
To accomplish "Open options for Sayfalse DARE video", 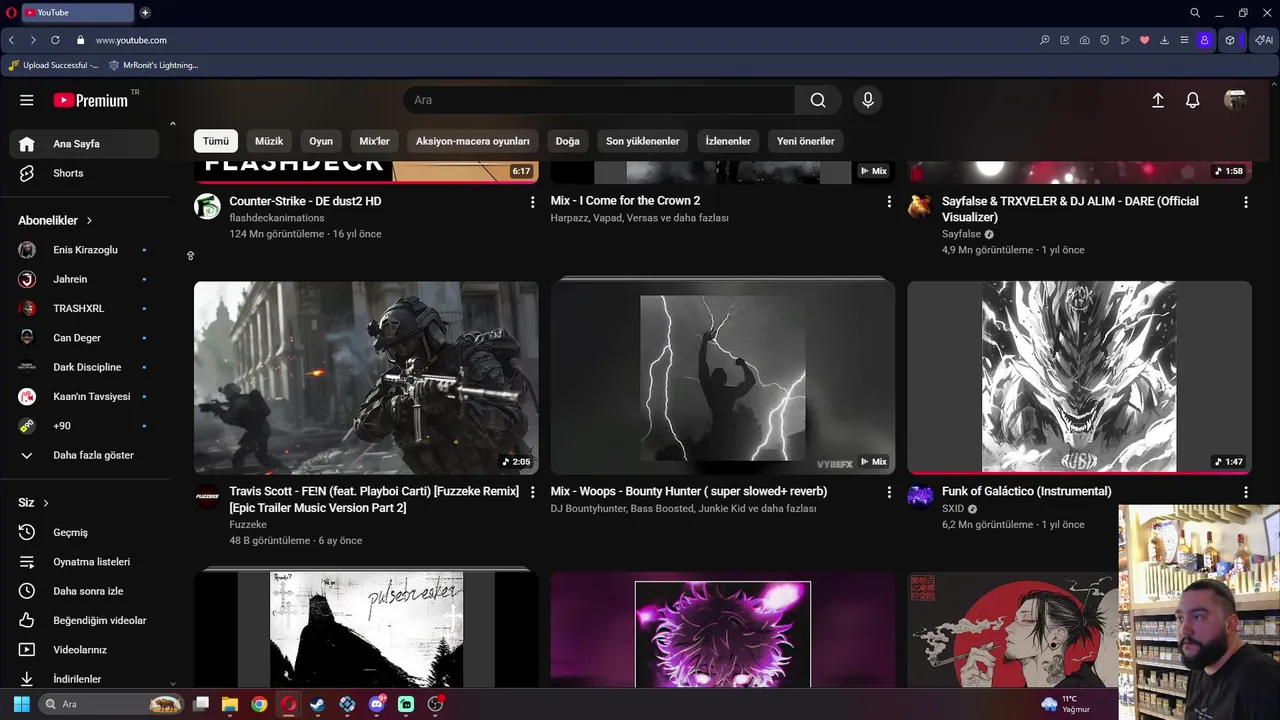I will tap(1246, 202).
